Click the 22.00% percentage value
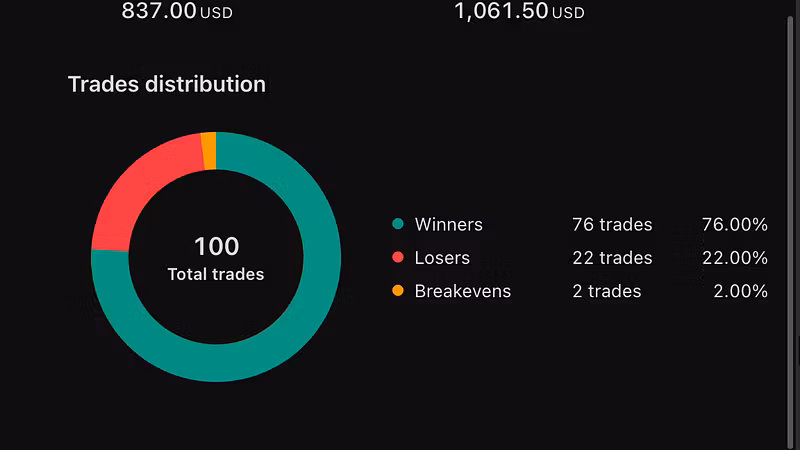 point(735,258)
